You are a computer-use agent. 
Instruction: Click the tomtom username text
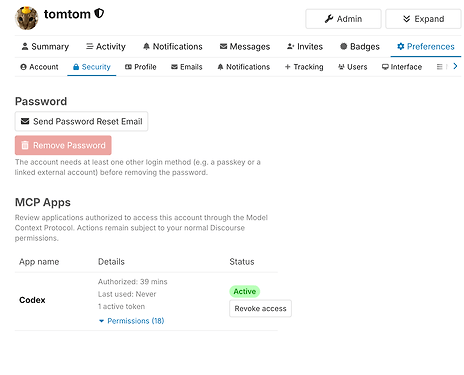click(67, 14)
